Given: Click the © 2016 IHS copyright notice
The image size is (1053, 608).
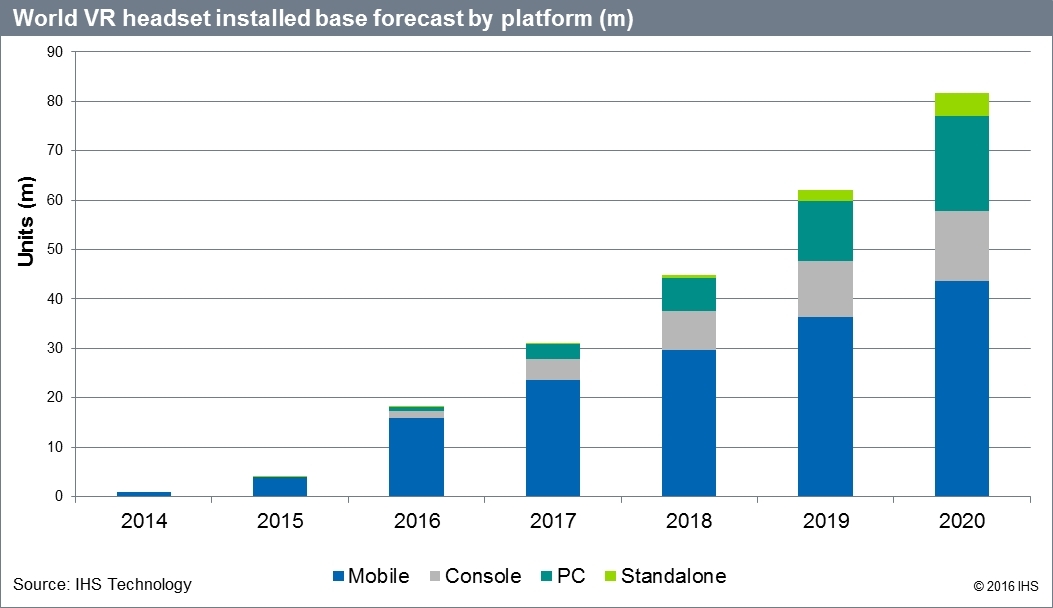Looking at the screenshot, I should [1005, 585].
